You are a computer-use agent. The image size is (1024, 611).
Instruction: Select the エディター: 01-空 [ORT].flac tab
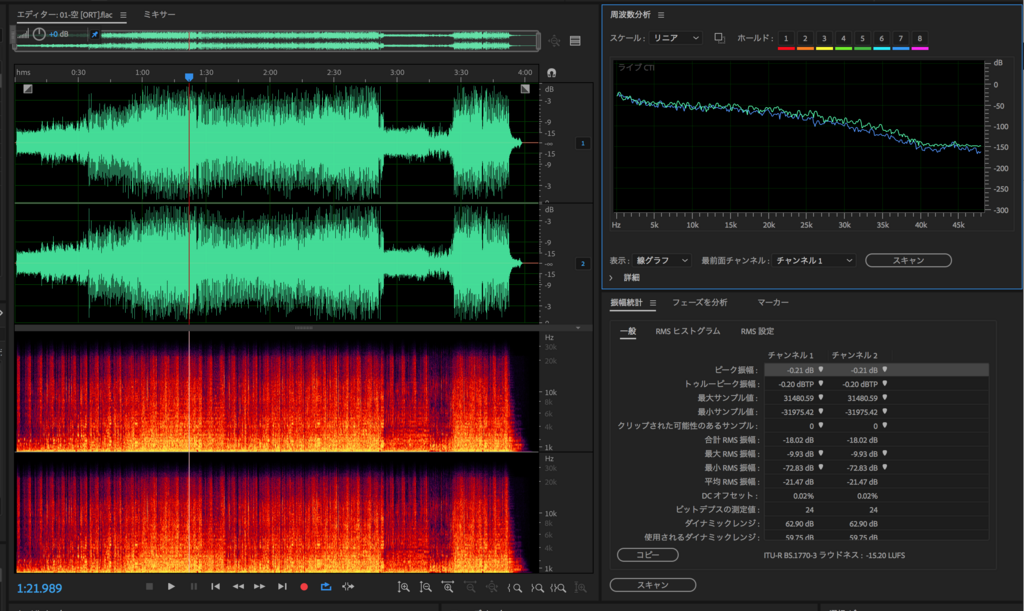[x=64, y=14]
